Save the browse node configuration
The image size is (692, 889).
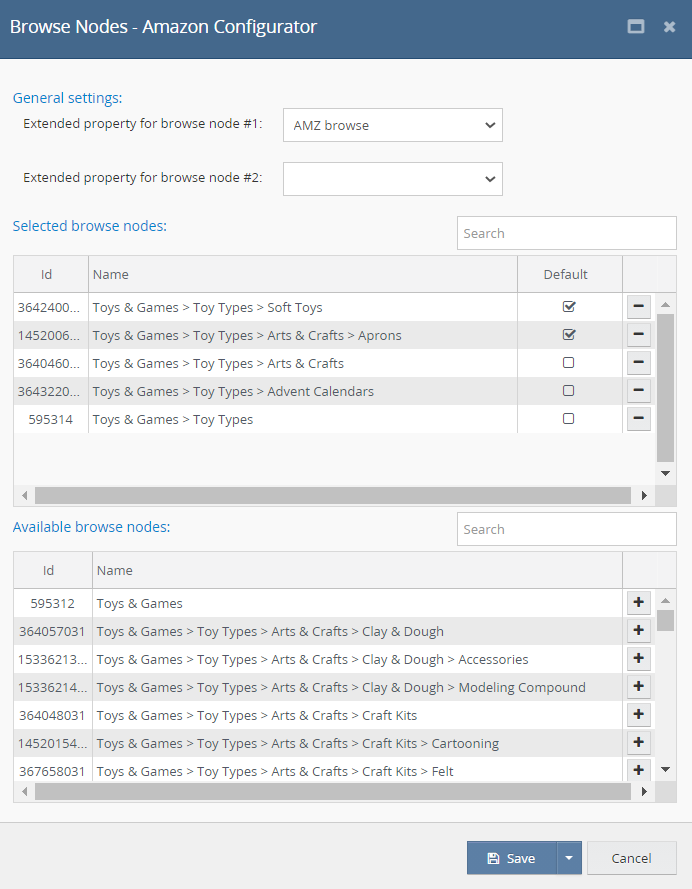pyautogui.click(x=511, y=858)
